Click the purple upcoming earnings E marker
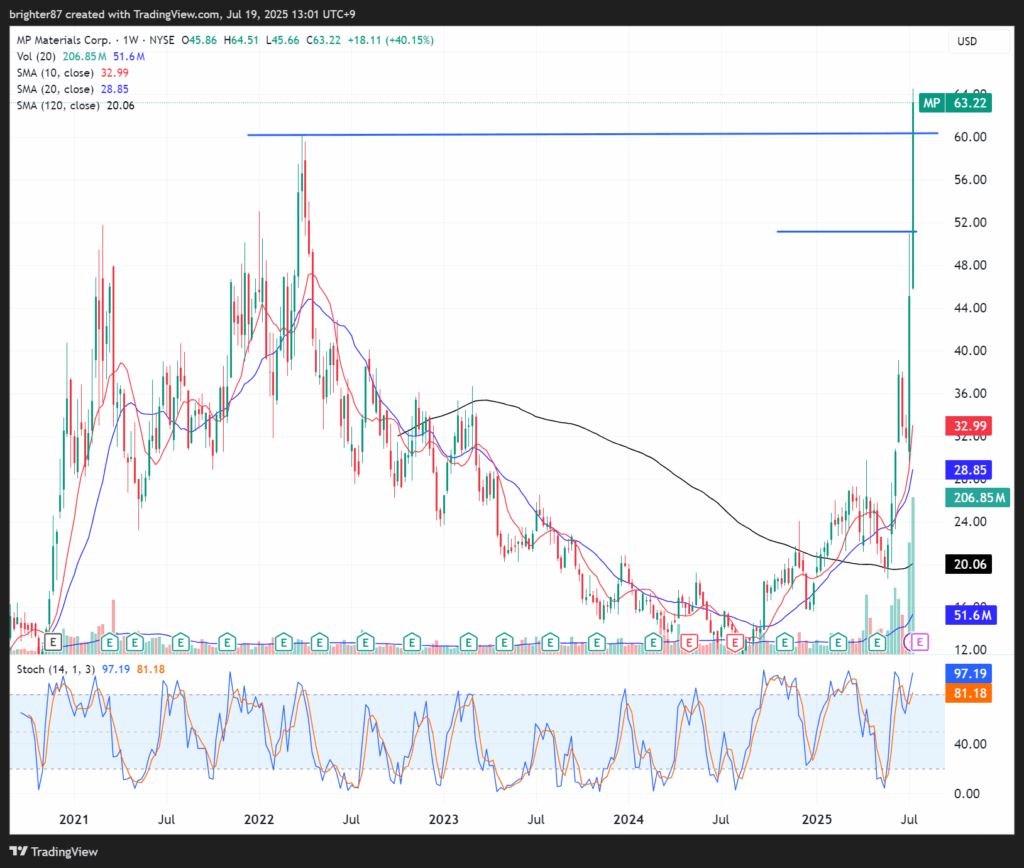1024x868 pixels. (x=920, y=642)
